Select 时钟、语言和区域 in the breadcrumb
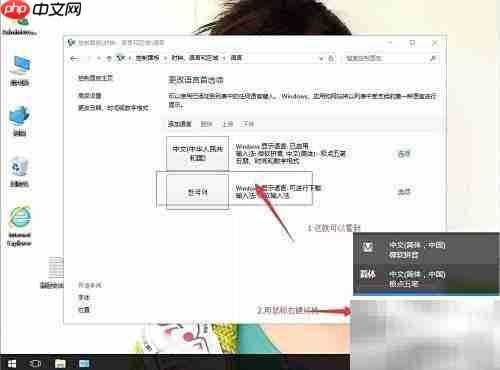 (x=195, y=58)
